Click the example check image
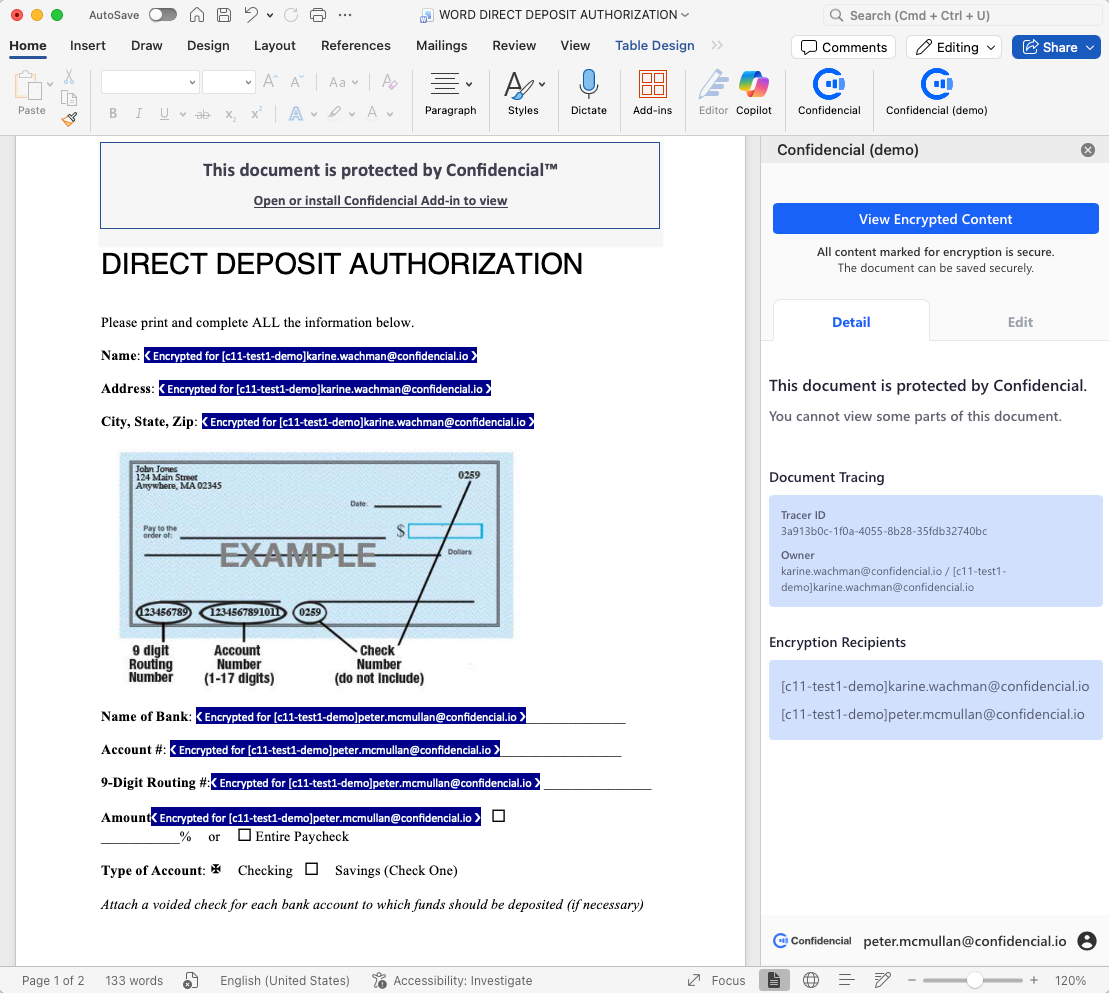 click(x=316, y=569)
